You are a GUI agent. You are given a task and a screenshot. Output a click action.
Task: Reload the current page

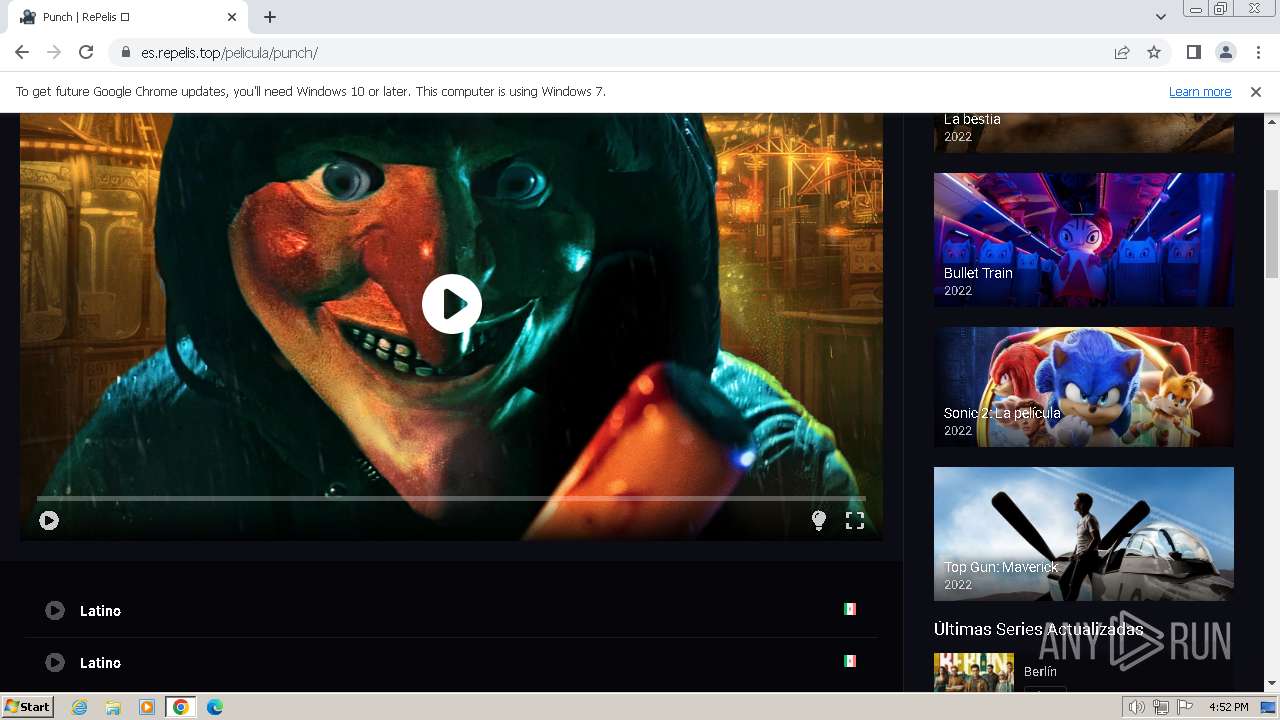(x=86, y=52)
